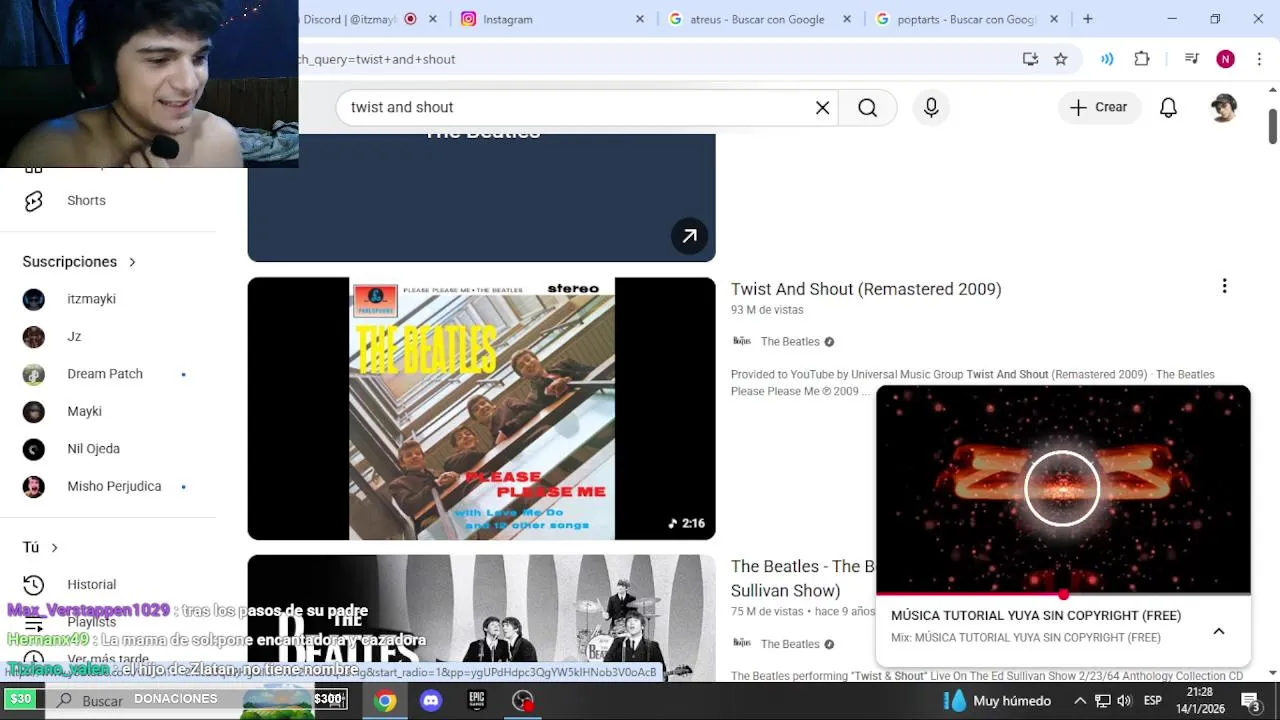
Task: Seek on the miniplayer progress bar
Action: 1063,594
